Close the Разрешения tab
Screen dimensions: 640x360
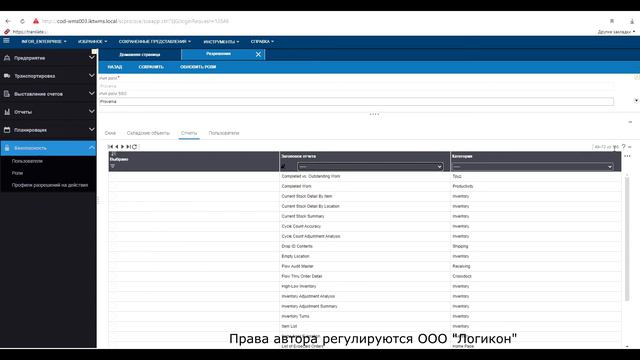258,54
